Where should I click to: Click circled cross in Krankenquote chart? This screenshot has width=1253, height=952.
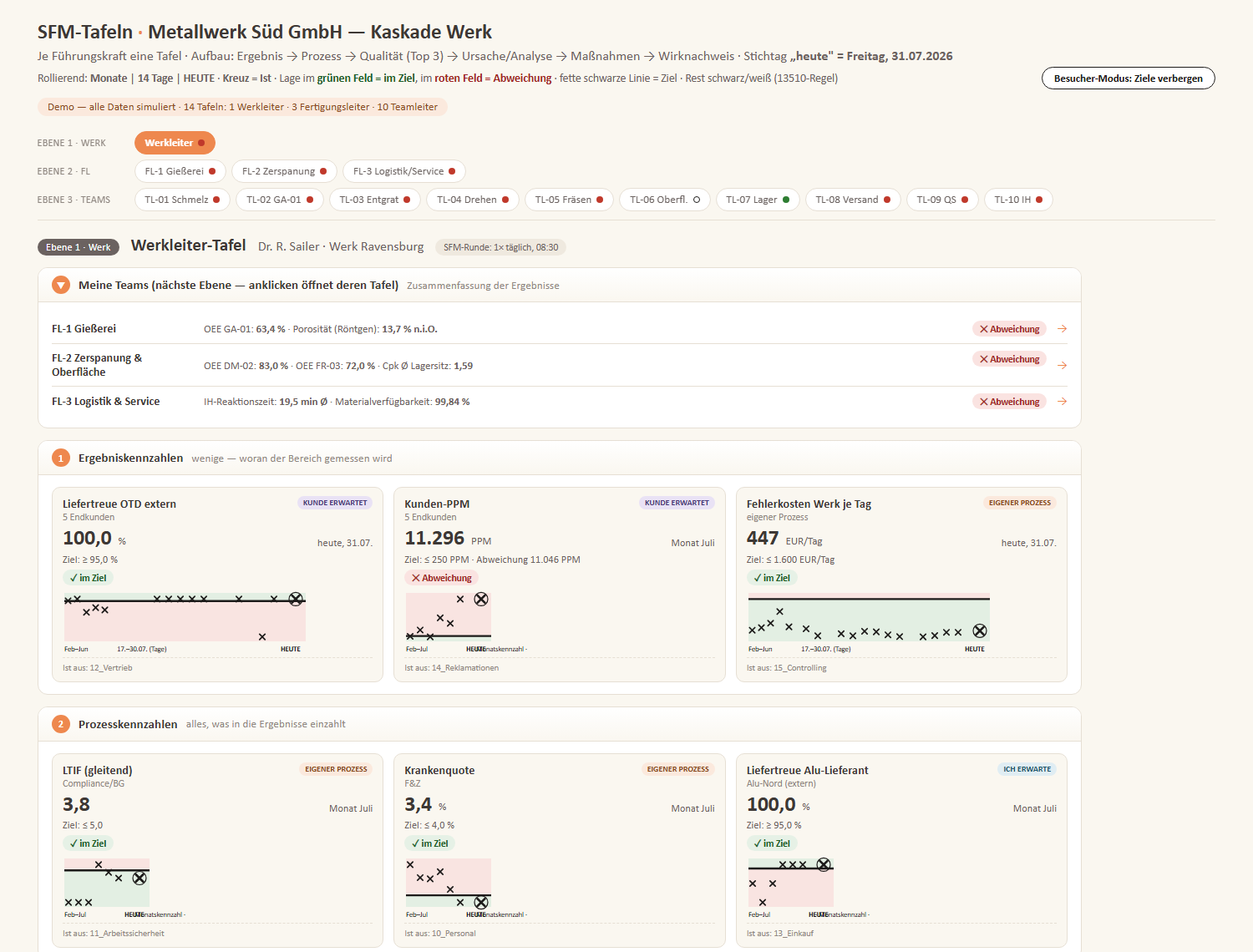coord(481,902)
